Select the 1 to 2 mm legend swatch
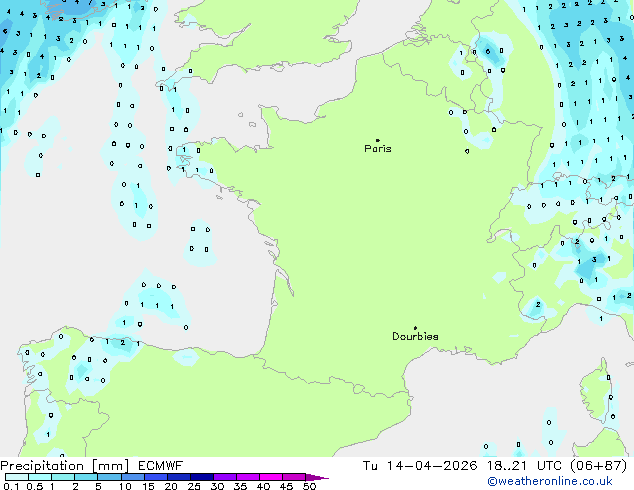The image size is (634, 490). pyautogui.click(x=63, y=477)
